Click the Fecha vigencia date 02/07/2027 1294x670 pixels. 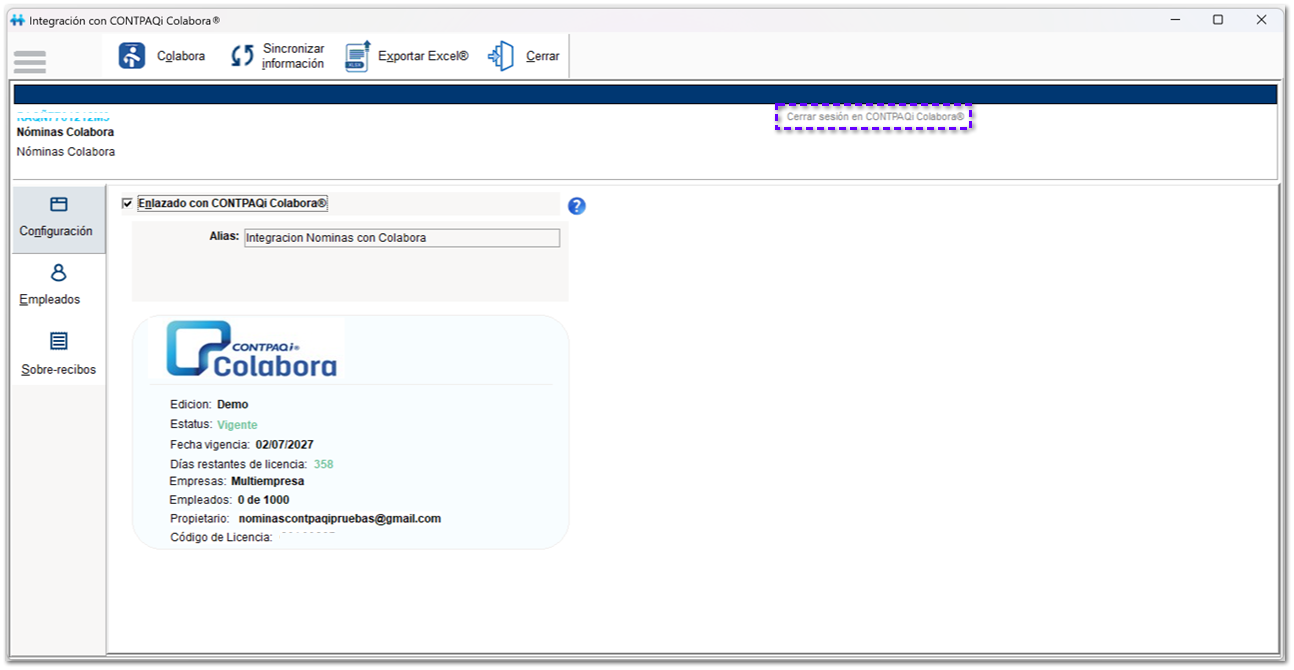[x=285, y=444]
